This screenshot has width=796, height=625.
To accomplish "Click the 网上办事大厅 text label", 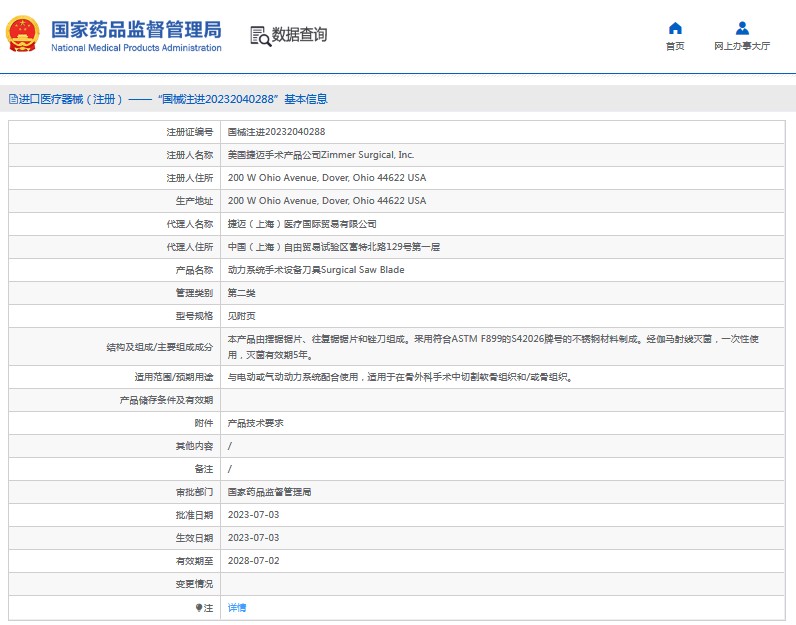I will (742, 46).
